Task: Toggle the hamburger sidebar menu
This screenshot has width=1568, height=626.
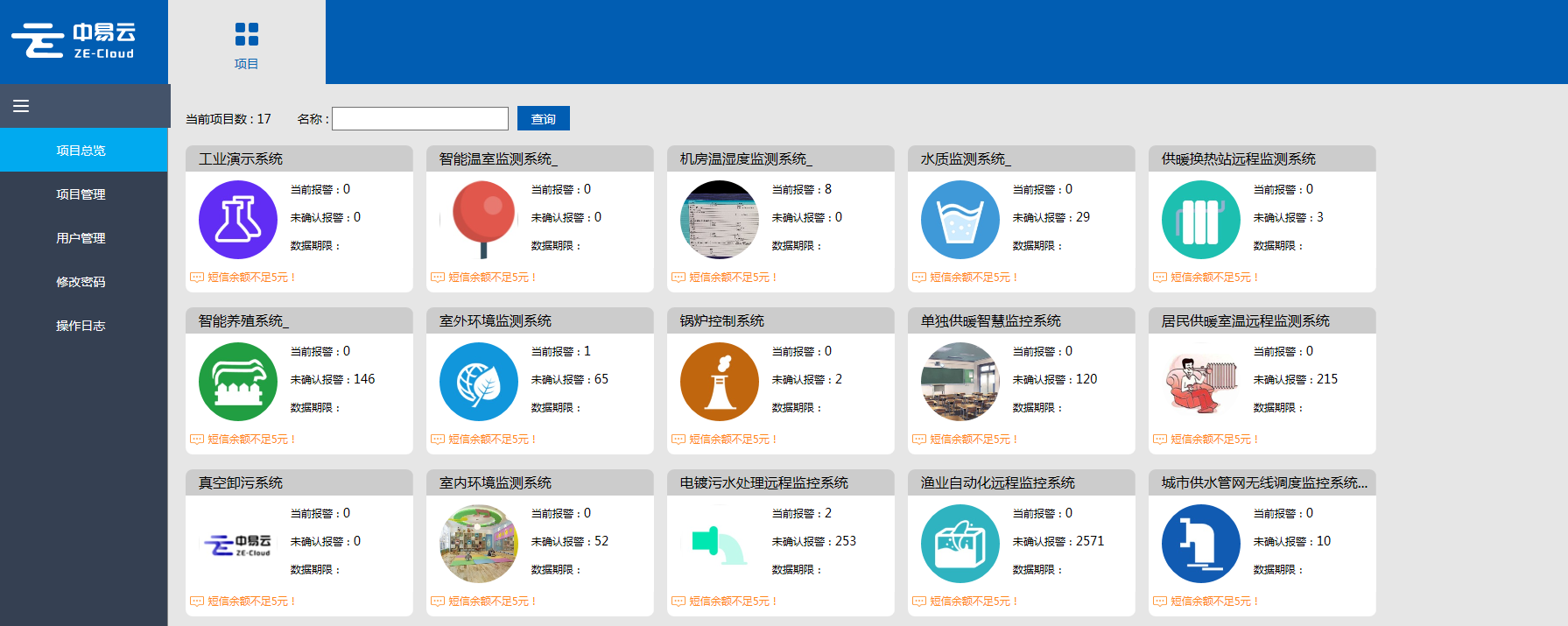Action: point(21,106)
